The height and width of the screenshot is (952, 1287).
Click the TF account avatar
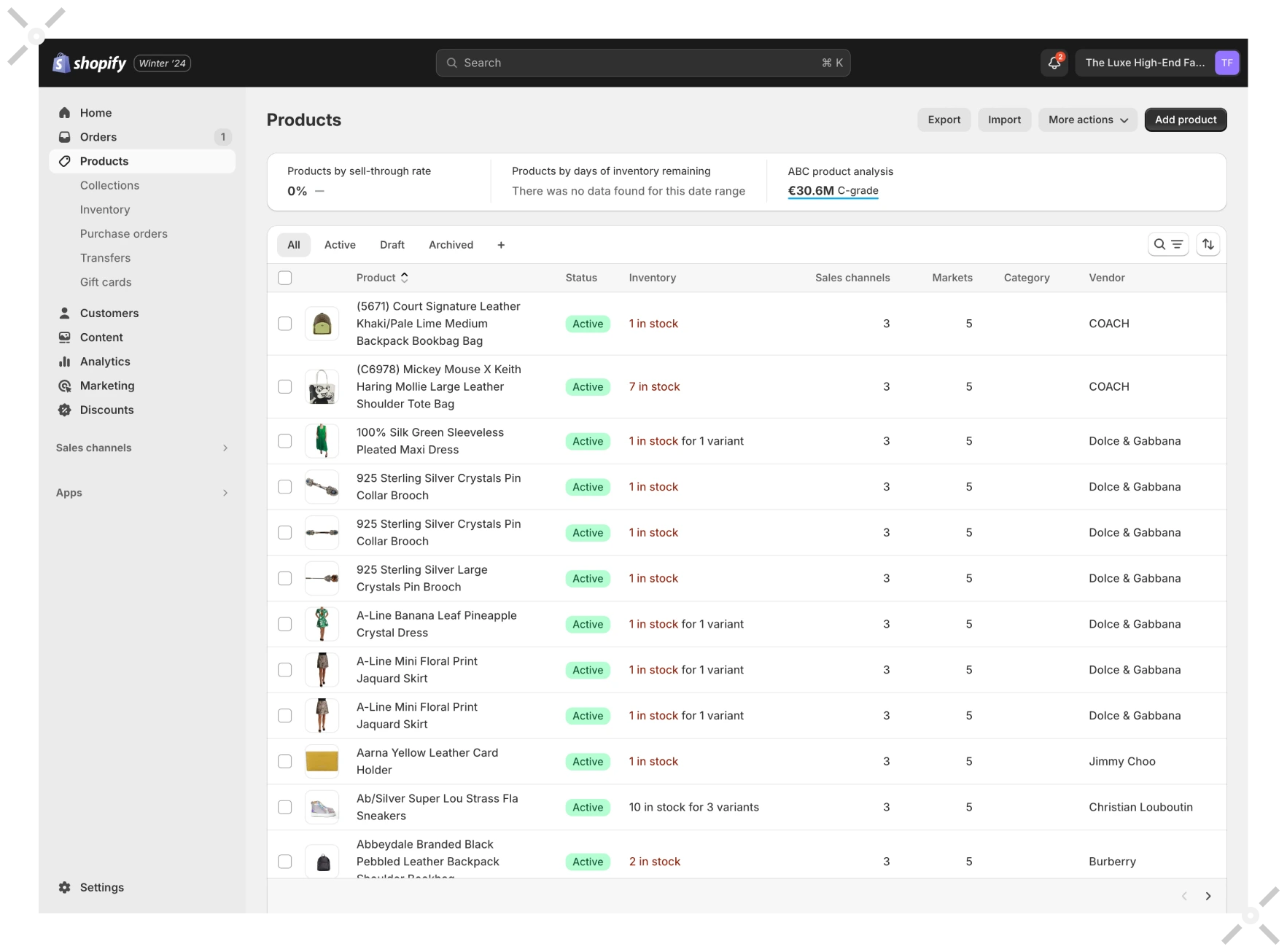(x=1226, y=63)
